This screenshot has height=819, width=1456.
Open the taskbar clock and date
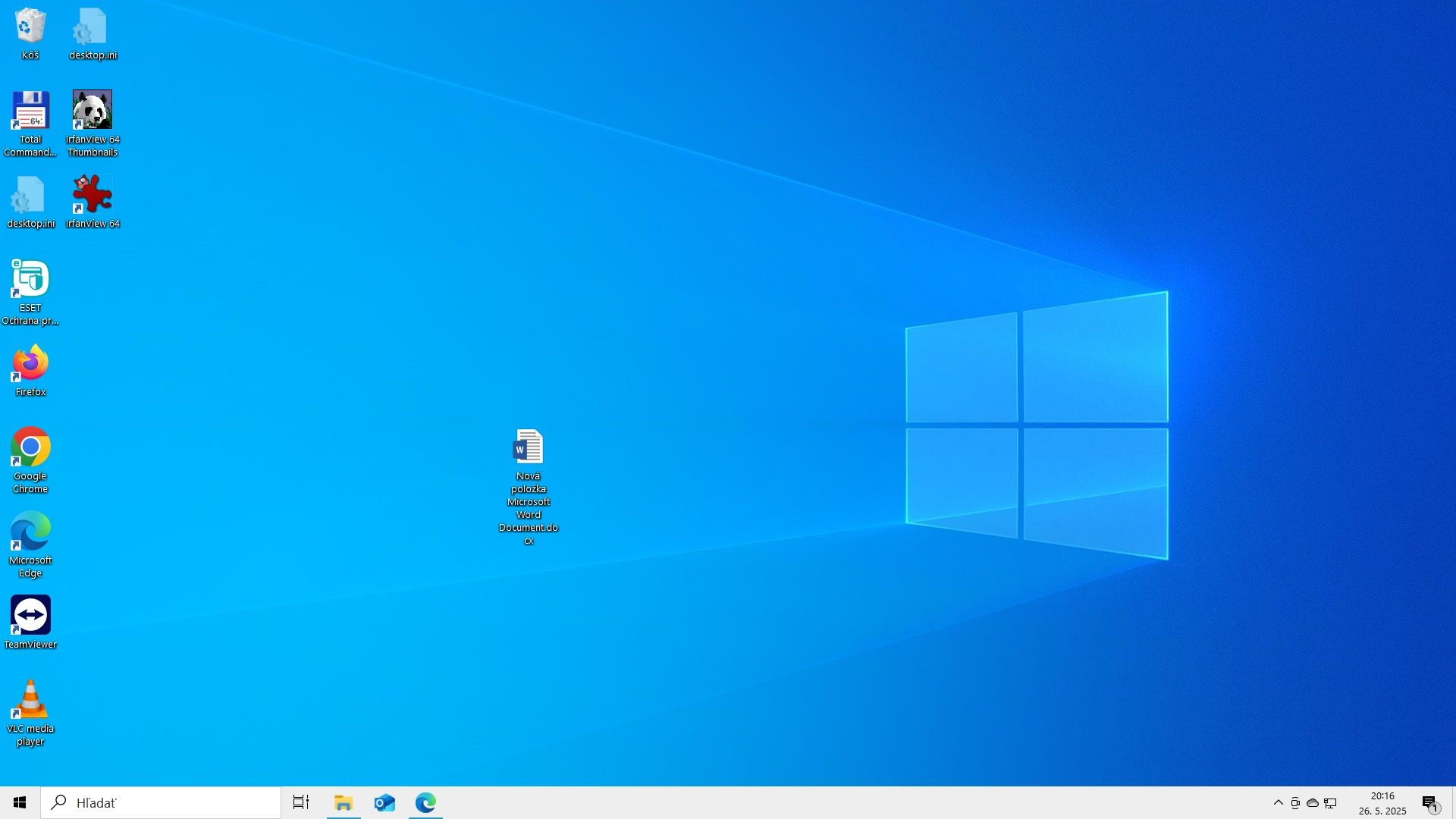point(1382,802)
